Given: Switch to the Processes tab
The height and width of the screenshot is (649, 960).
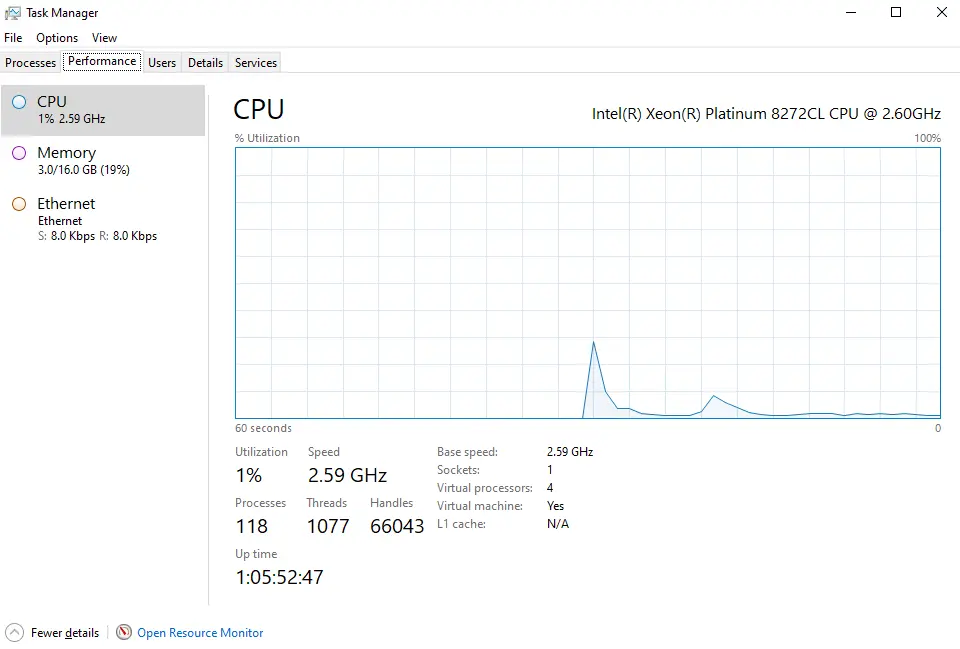Looking at the screenshot, I should pos(31,62).
